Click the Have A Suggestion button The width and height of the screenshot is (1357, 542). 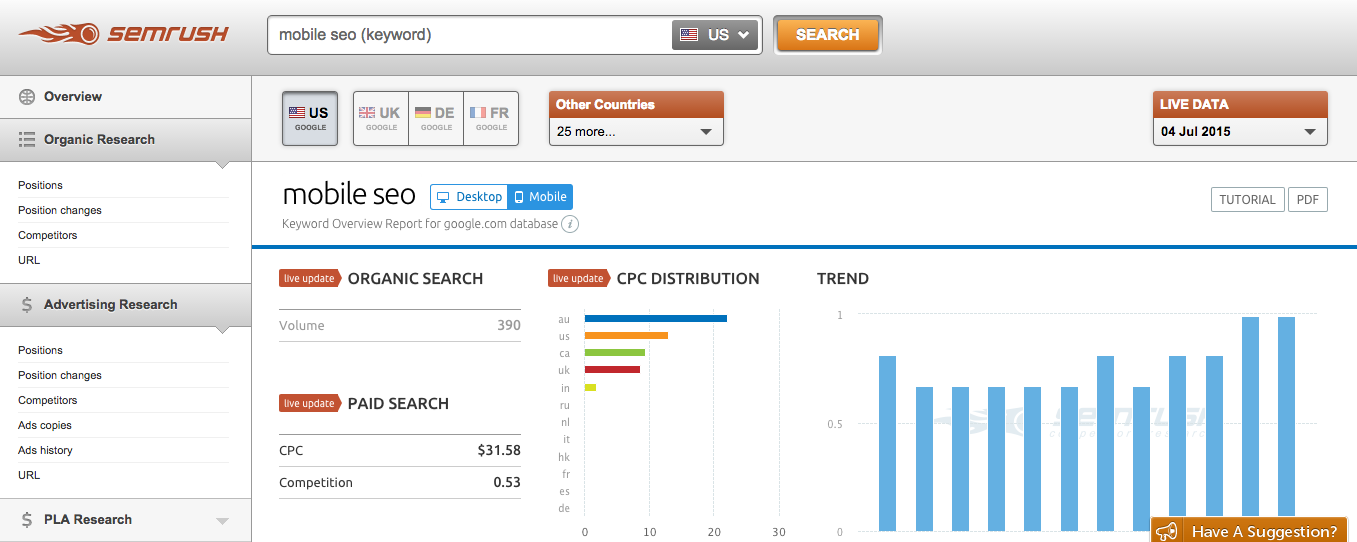point(1249,531)
